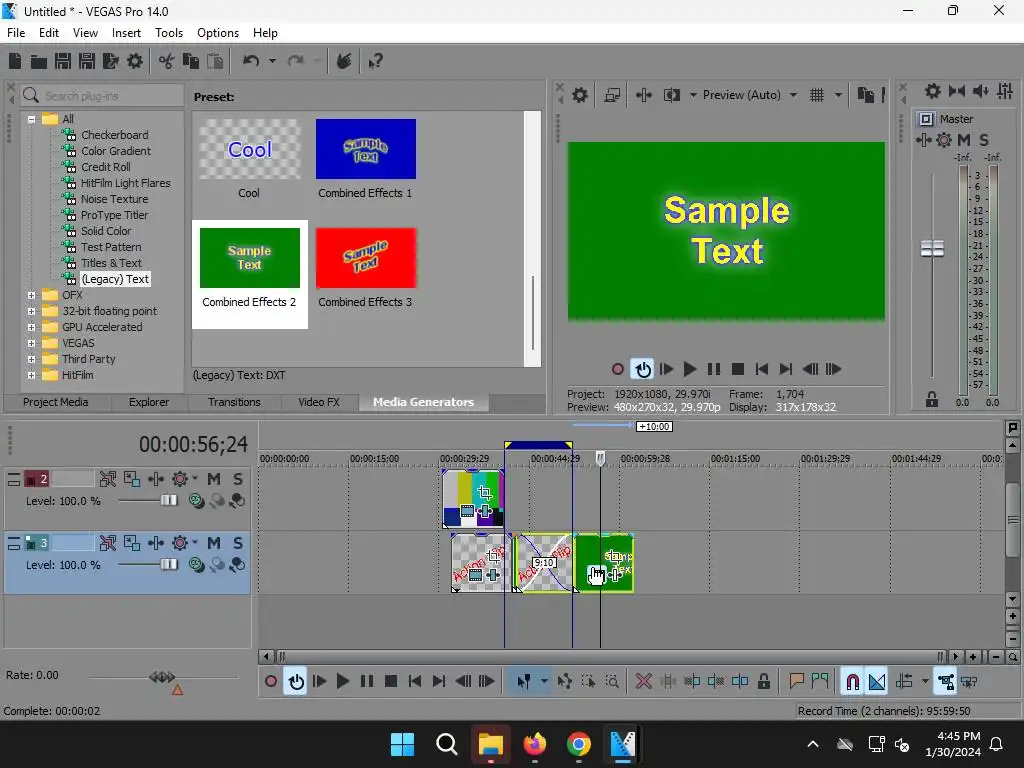1024x768 pixels.
Task: Click the Render As icon
Action: pyautogui.click(x=111, y=61)
